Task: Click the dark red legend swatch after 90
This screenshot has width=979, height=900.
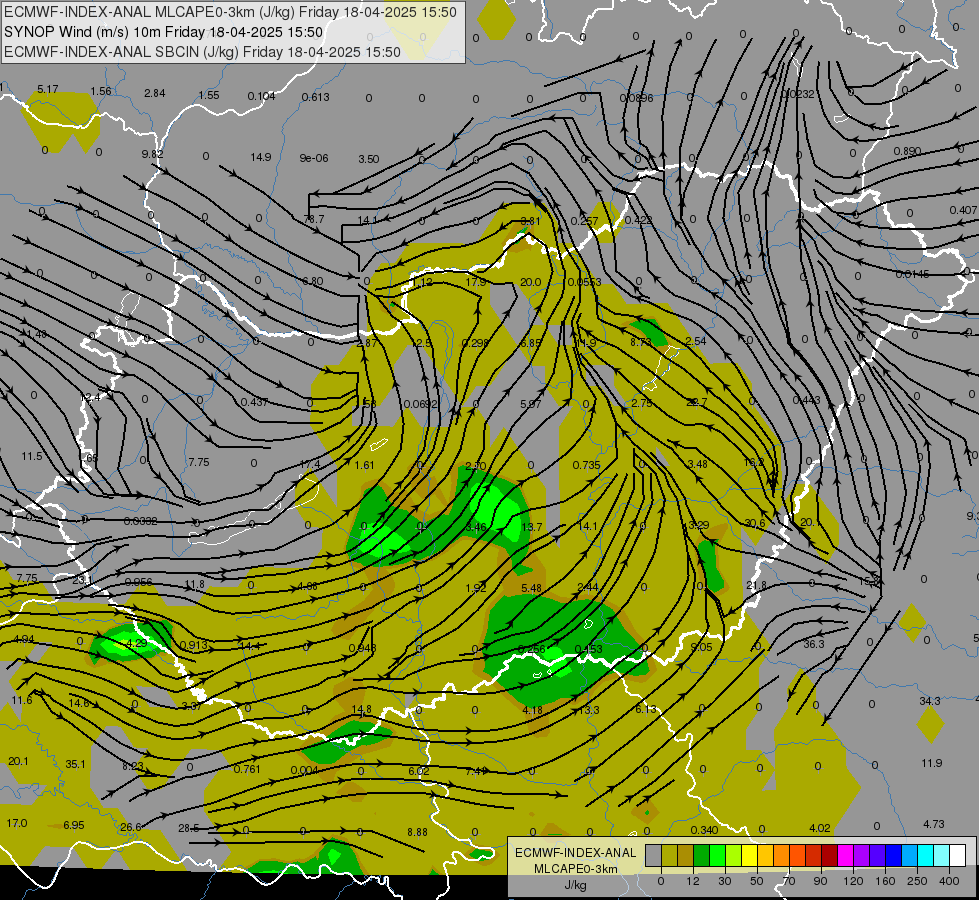Action: pos(829,855)
